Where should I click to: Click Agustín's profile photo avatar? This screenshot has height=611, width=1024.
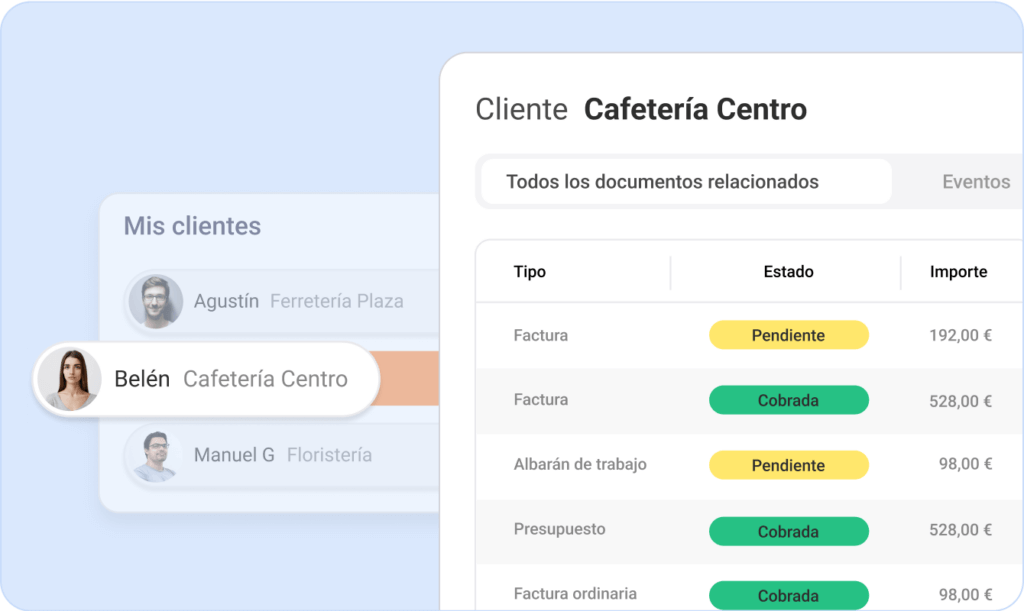(156, 301)
